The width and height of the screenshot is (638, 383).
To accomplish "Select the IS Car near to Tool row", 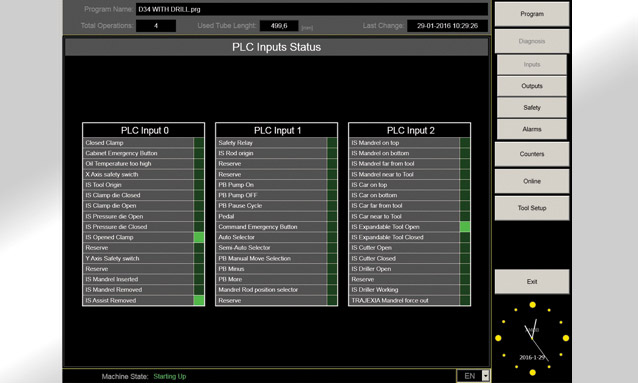I will [409, 216].
